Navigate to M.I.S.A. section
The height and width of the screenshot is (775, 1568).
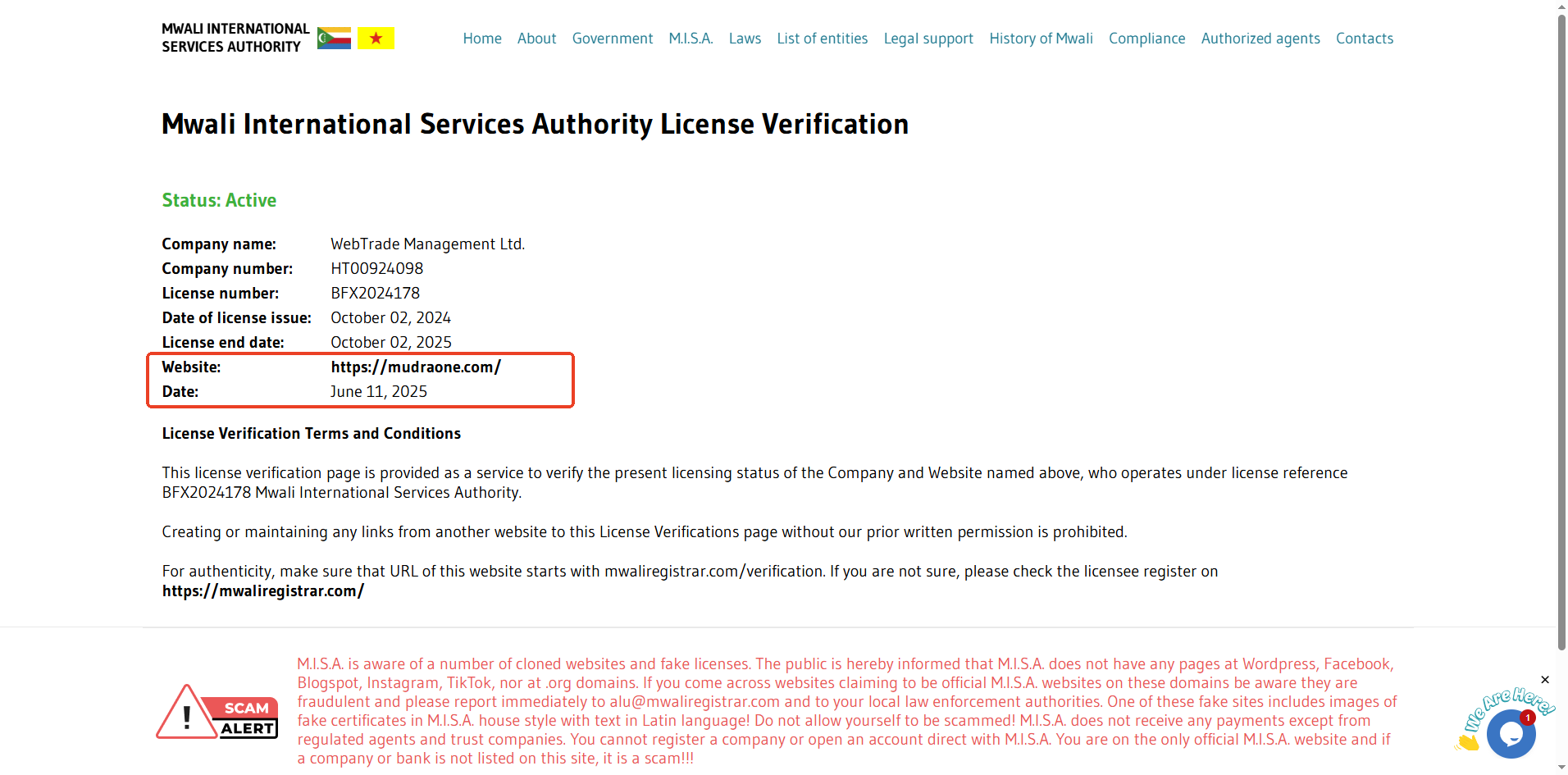[691, 39]
